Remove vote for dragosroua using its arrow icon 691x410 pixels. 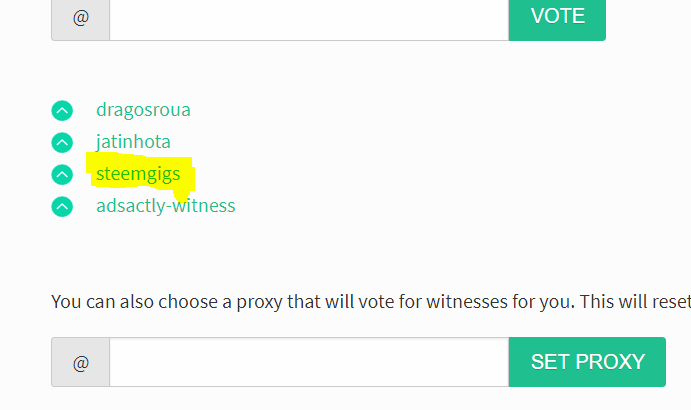tap(62, 111)
